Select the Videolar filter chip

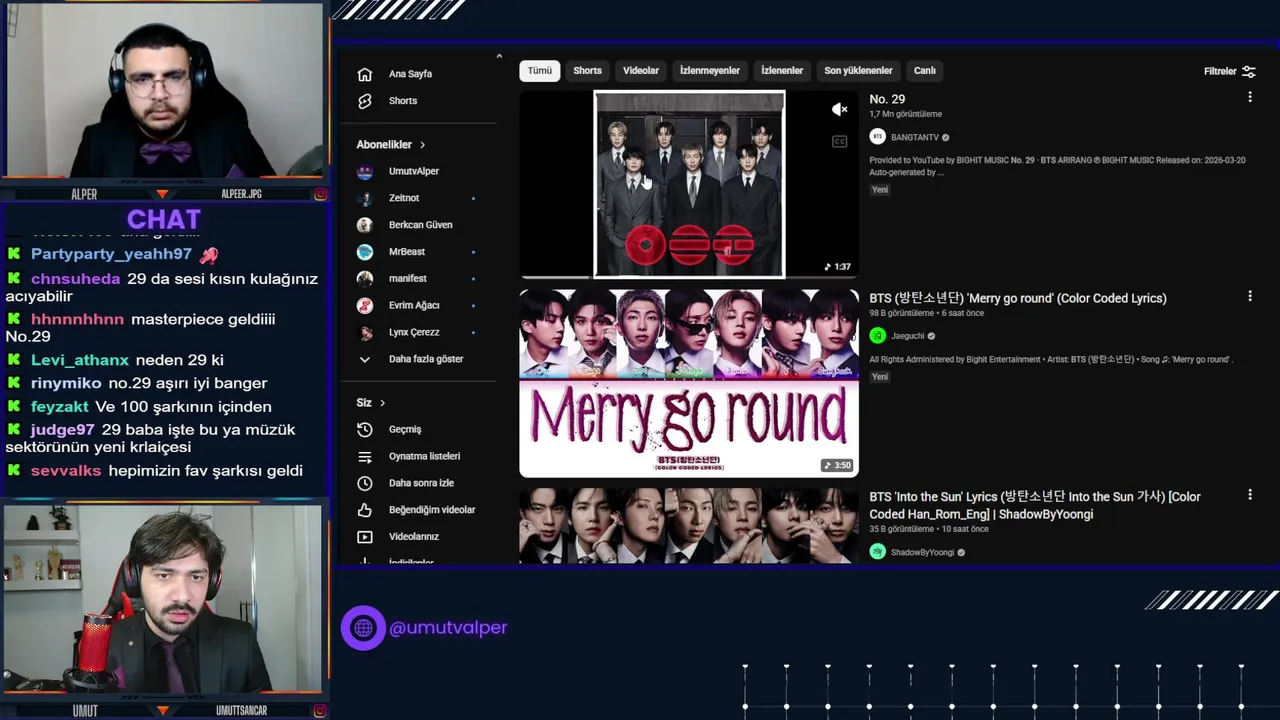(x=641, y=71)
